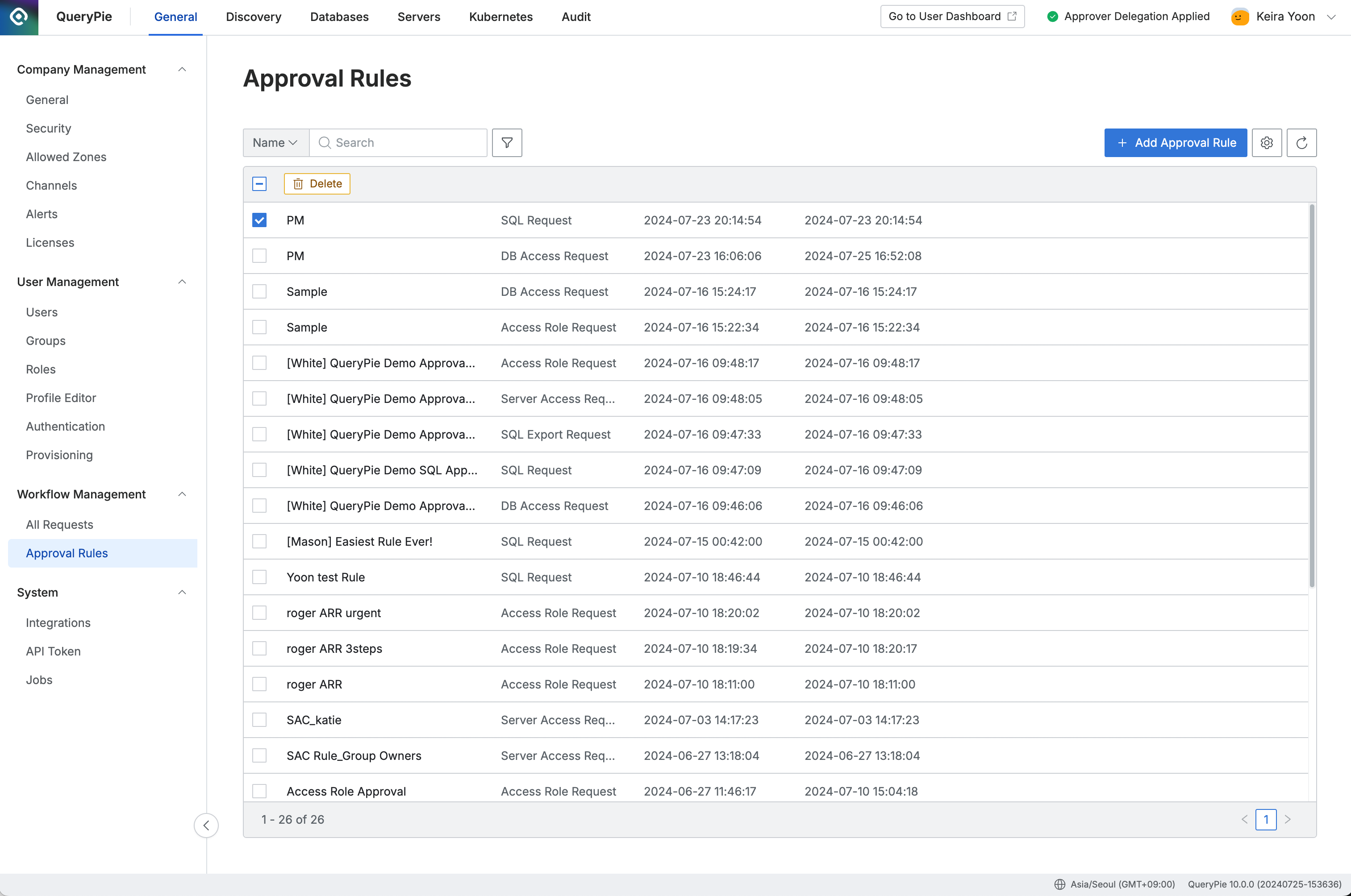Switch to the Kubernetes tab

pos(500,17)
